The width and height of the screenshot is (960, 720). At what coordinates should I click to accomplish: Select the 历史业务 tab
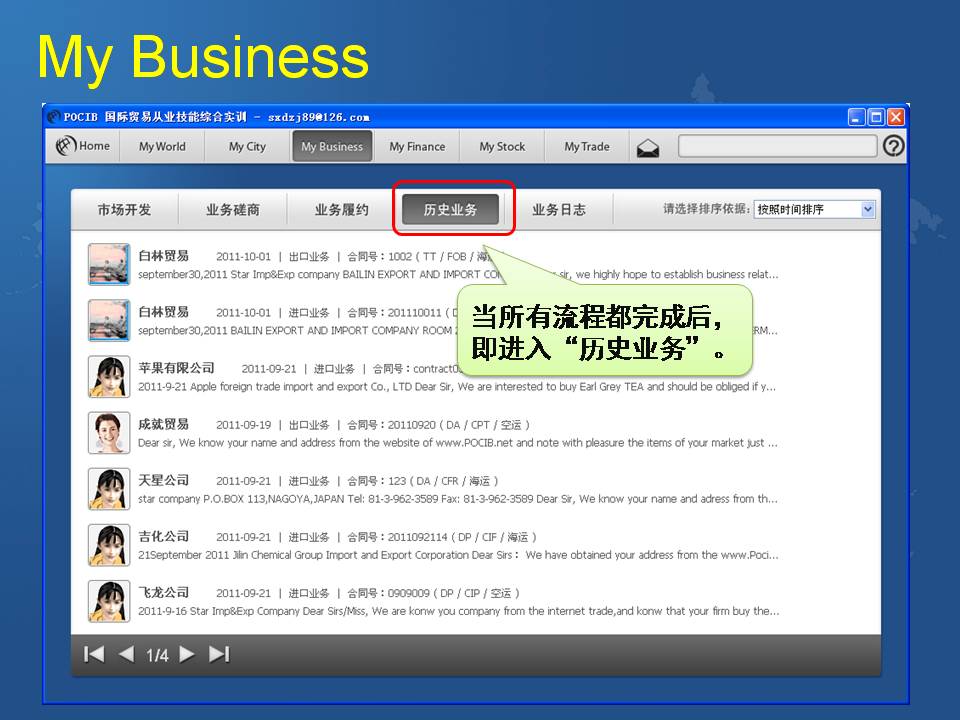point(450,210)
